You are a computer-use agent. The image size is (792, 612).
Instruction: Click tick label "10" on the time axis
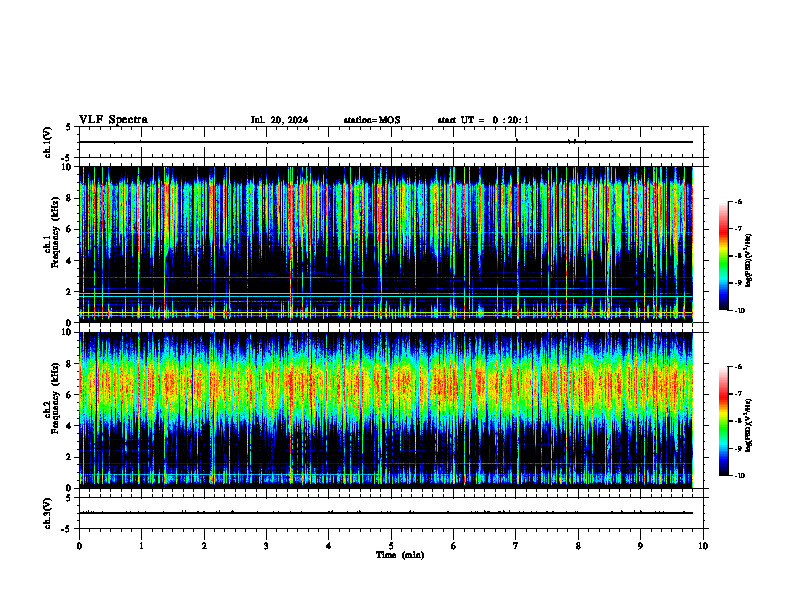pyautogui.click(x=703, y=546)
